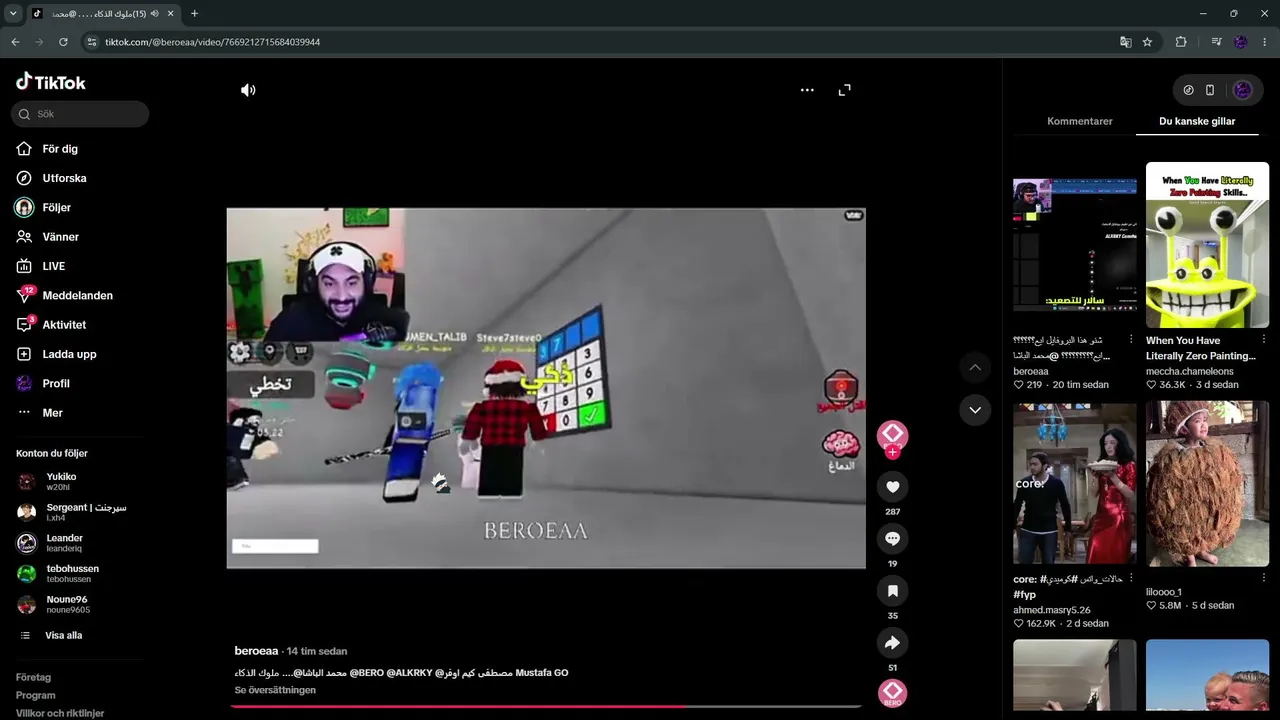
Task: Mute tab via speaker icon on tab
Action: pyautogui.click(x=155, y=14)
